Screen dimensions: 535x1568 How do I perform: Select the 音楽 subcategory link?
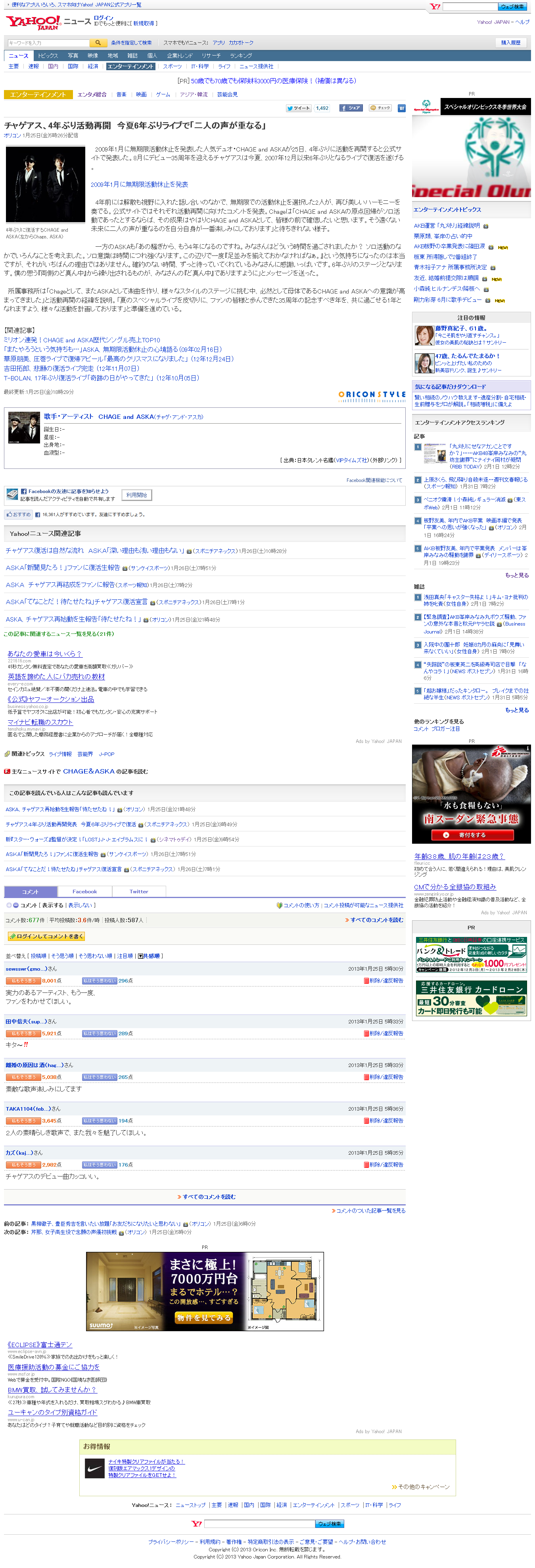[x=121, y=94]
